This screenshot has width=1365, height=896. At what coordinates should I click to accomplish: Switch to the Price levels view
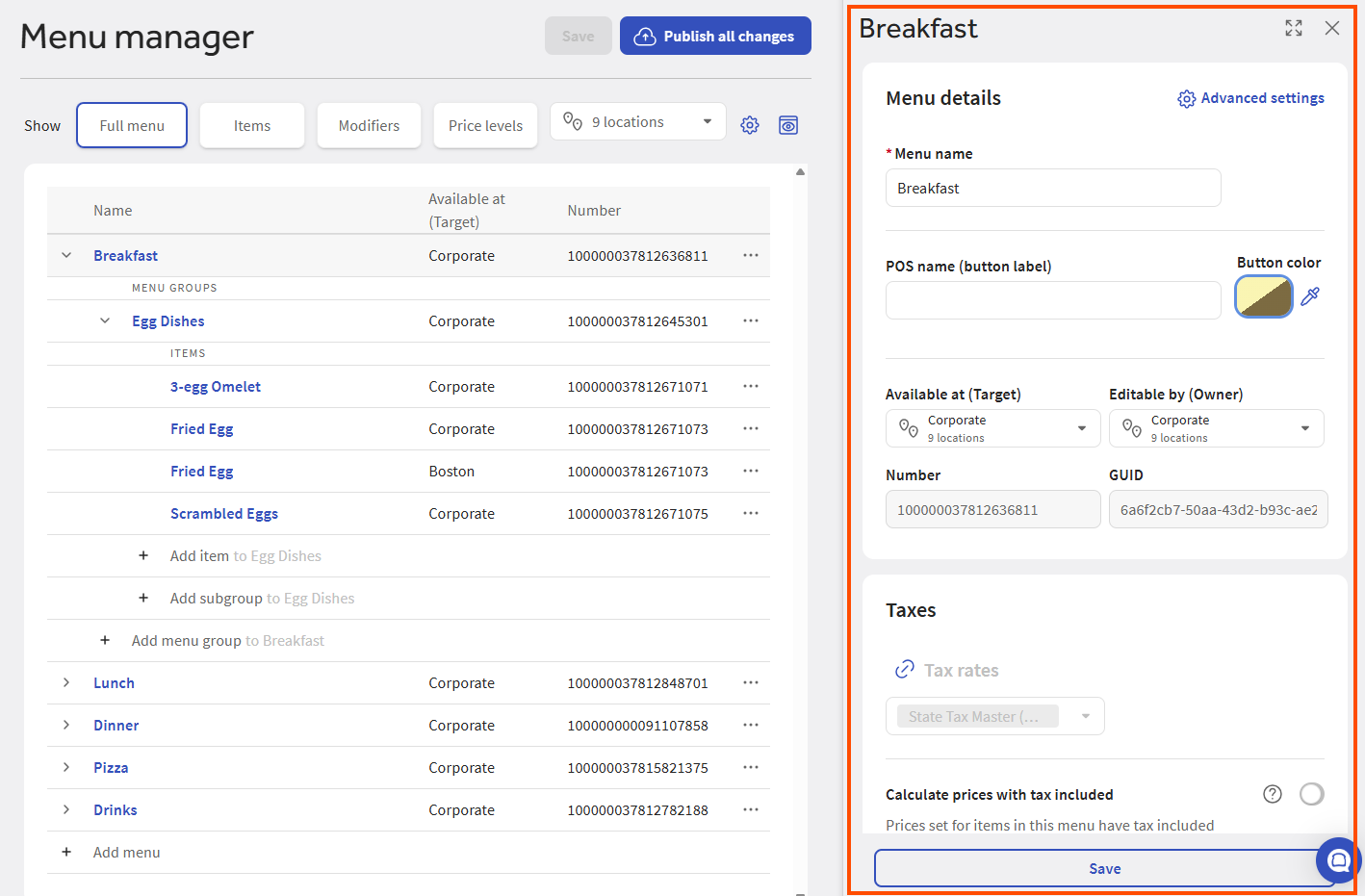485,125
